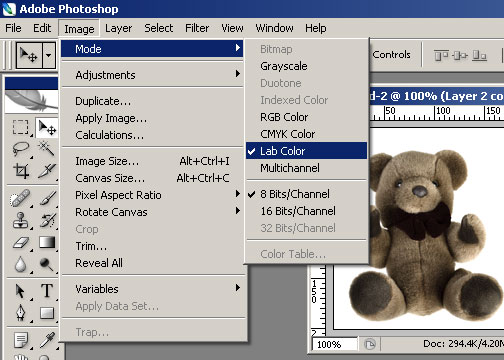The image size is (504, 360).
Task: Select the Brush tool
Action: click(x=47, y=198)
